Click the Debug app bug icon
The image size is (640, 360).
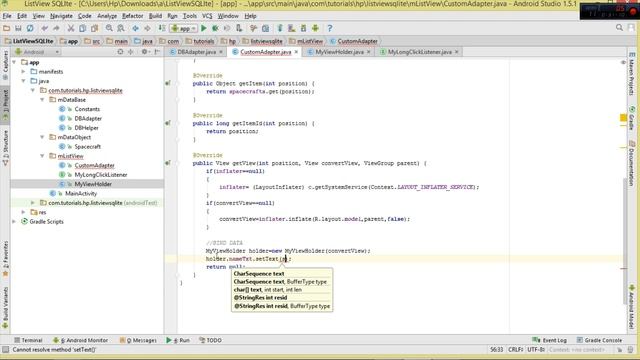coord(215,28)
